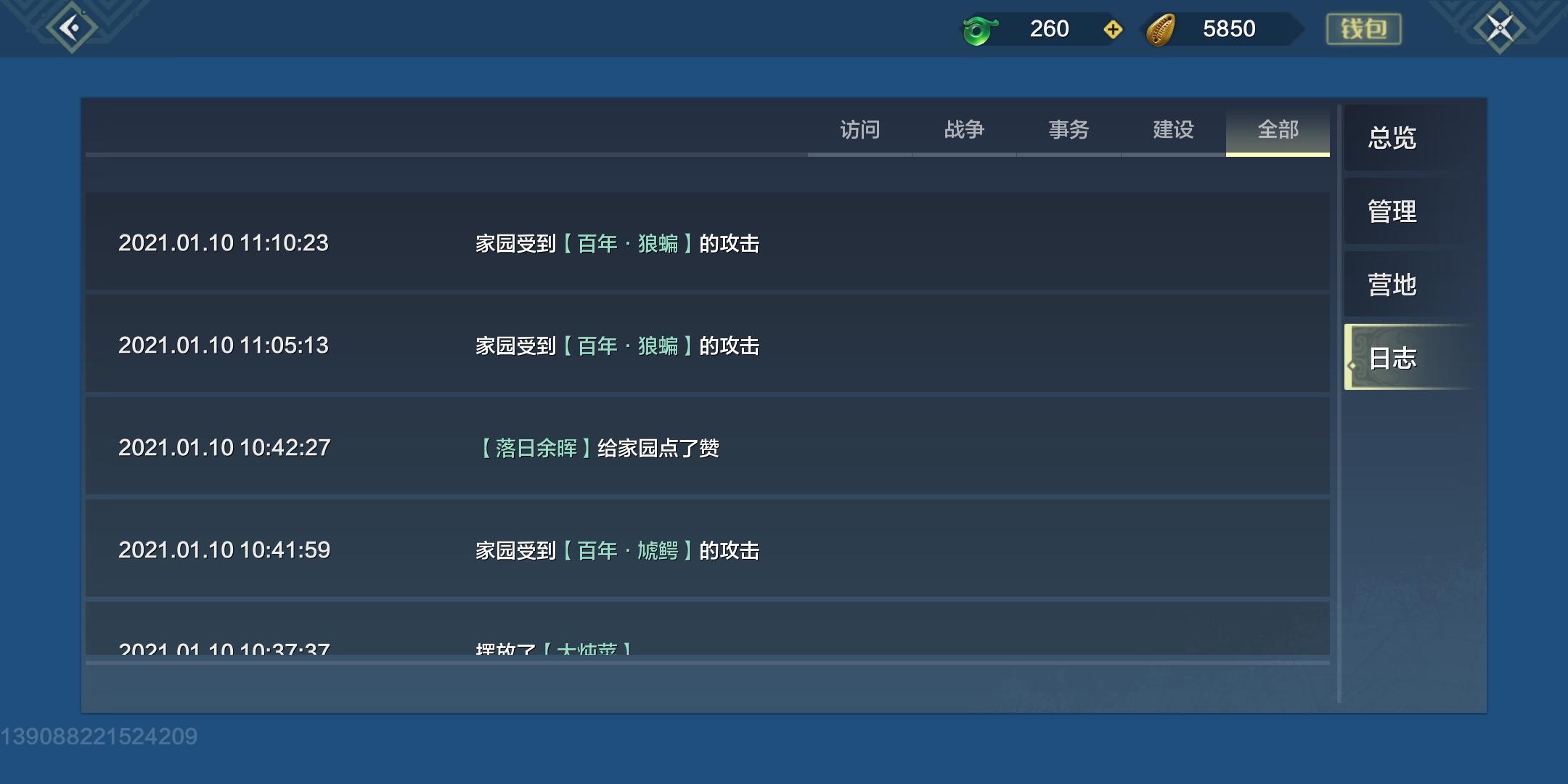Select the 全部 tab
The image size is (1568, 784).
click(x=1278, y=130)
